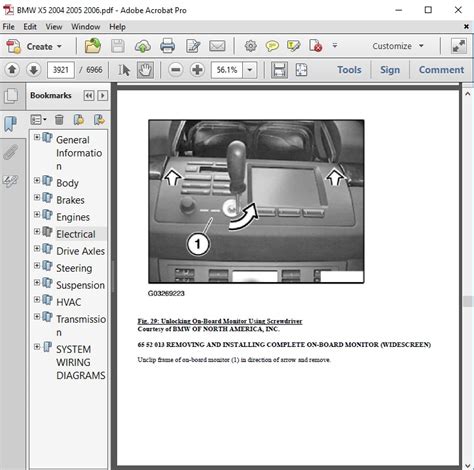The image size is (474, 470).
Task: Click the Save floppy disk icon
Action: [x=117, y=46]
